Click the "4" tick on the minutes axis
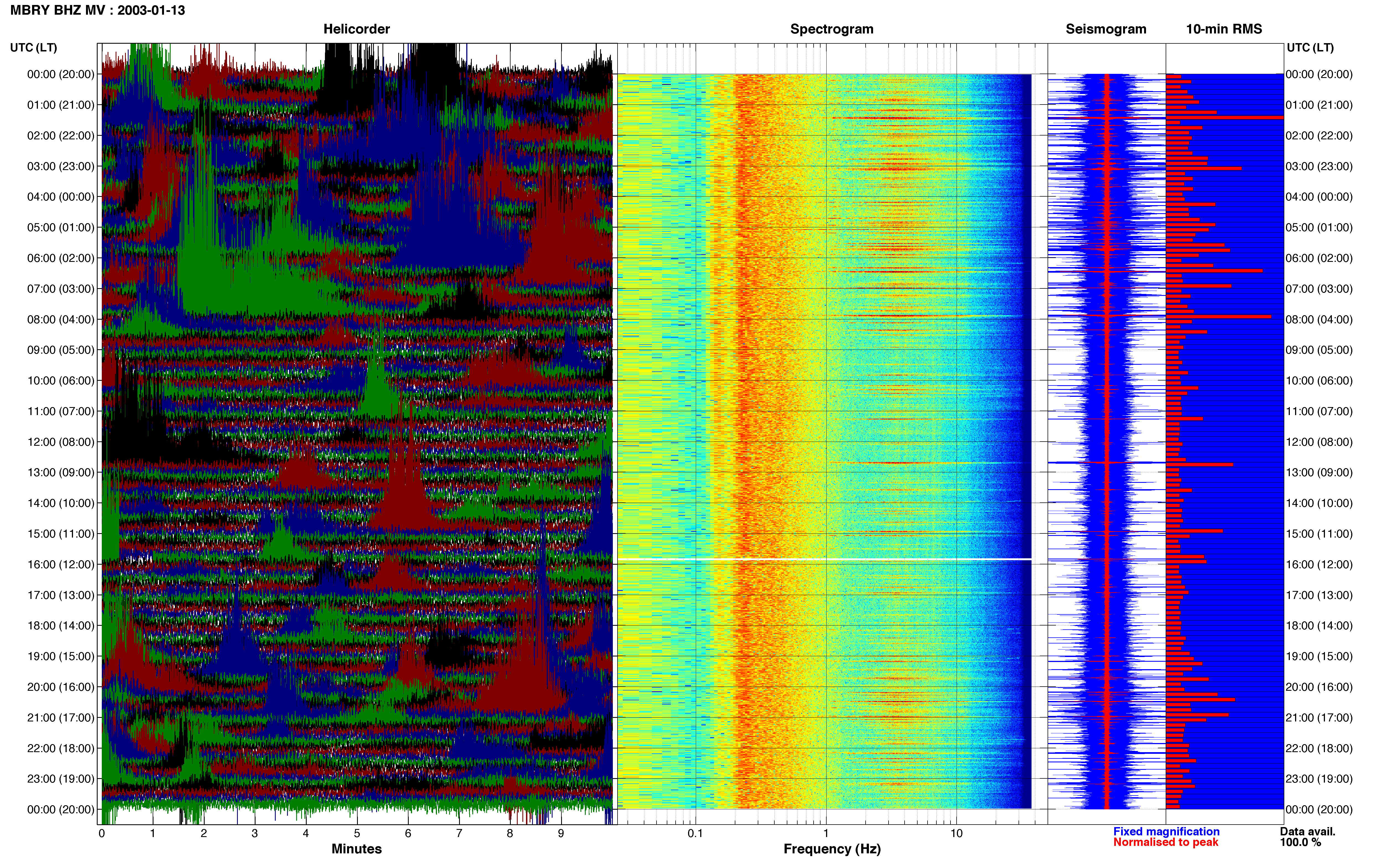Viewport: 1388px width, 868px height. [306, 833]
